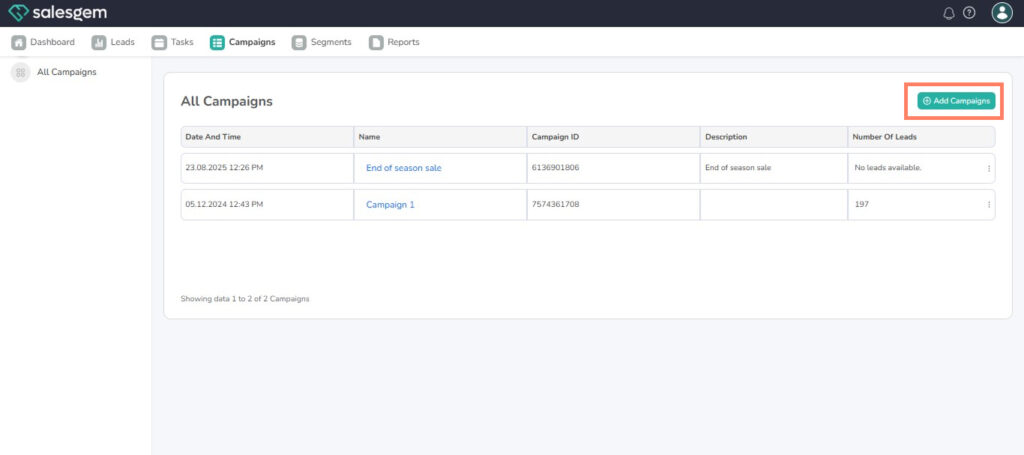This screenshot has height=455, width=1024.
Task: Click the Leads chart icon
Action: pyautogui.click(x=99, y=42)
